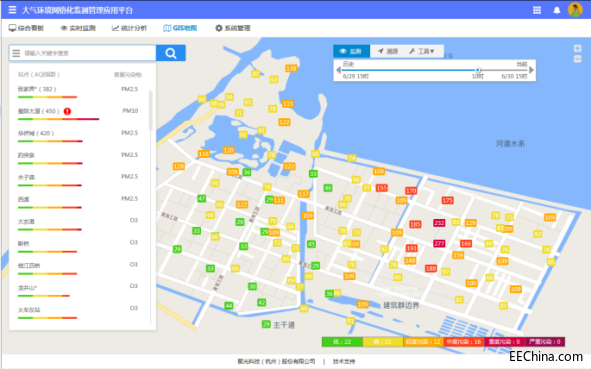Viewport: 591px width, 369px height.
Task: Step timeline forward with right arrow
Action: (531, 70)
